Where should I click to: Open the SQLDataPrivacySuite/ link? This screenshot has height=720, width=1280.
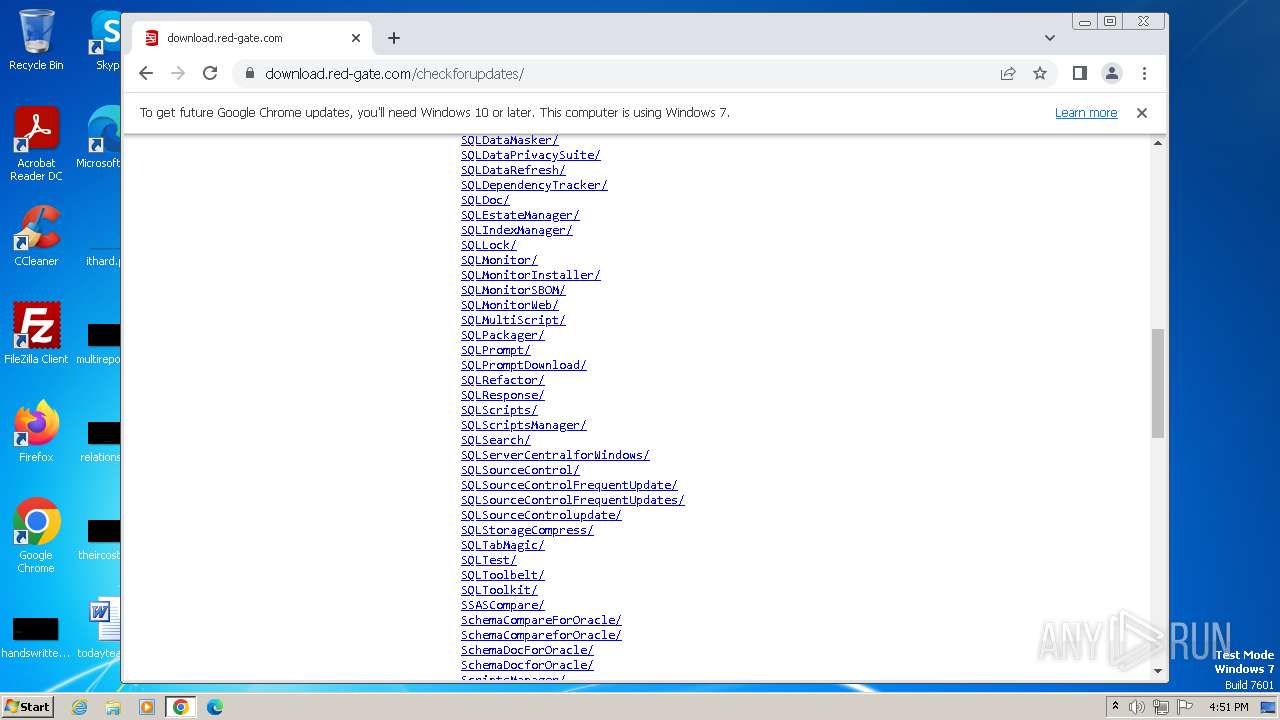coord(531,155)
